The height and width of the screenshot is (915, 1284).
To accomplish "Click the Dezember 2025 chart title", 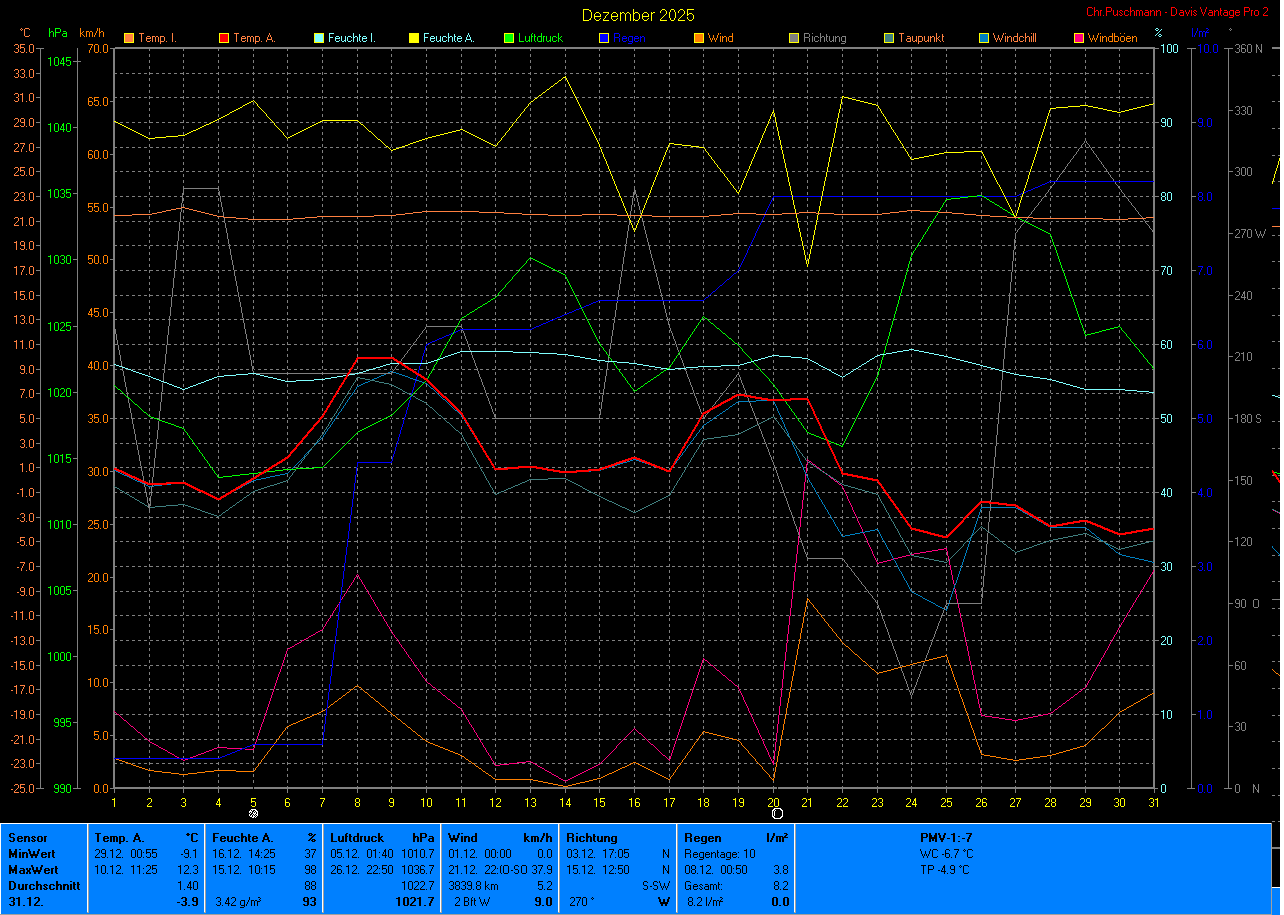I will [x=638, y=15].
